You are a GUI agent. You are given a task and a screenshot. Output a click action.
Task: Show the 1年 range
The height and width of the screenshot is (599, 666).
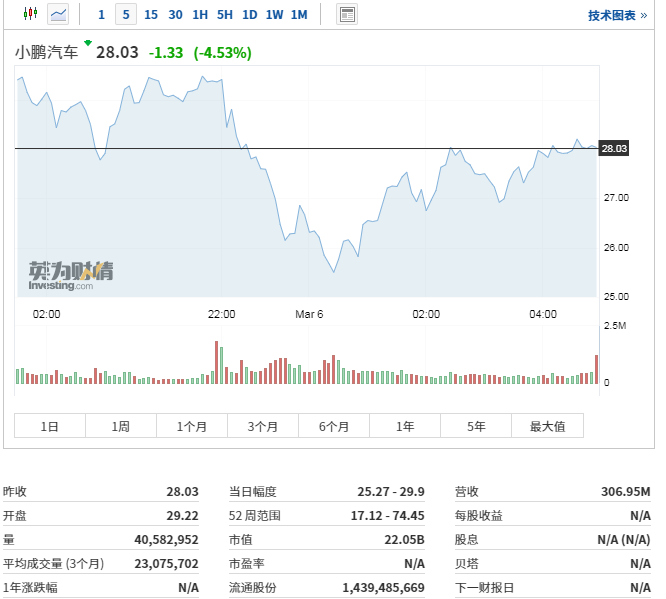click(x=405, y=426)
